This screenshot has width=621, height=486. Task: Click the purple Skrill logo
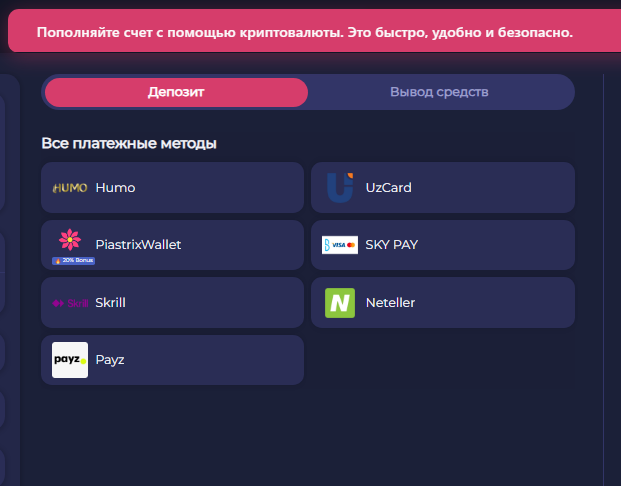pyautogui.click(x=70, y=303)
